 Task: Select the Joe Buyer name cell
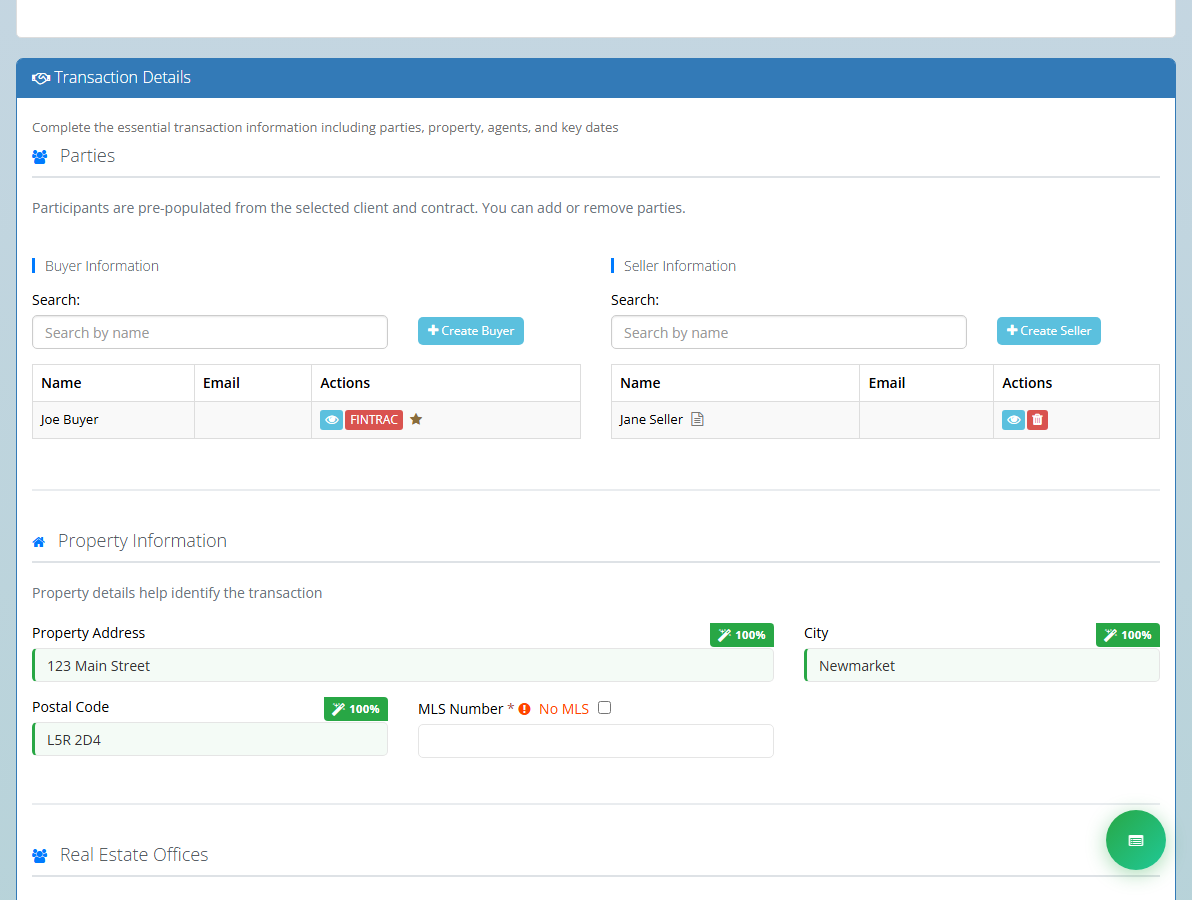pyautogui.click(x=113, y=420)
